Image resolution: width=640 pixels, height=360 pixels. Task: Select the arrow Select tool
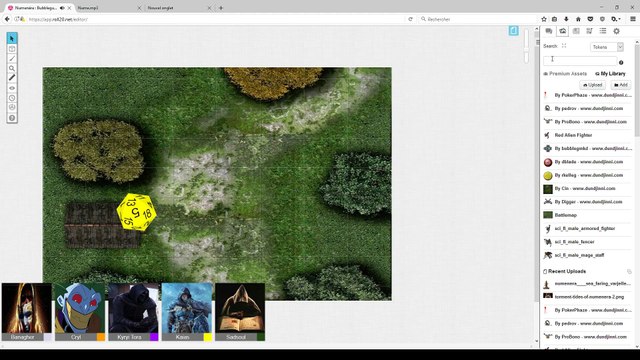pyautogui.click(x=12, y=38)
